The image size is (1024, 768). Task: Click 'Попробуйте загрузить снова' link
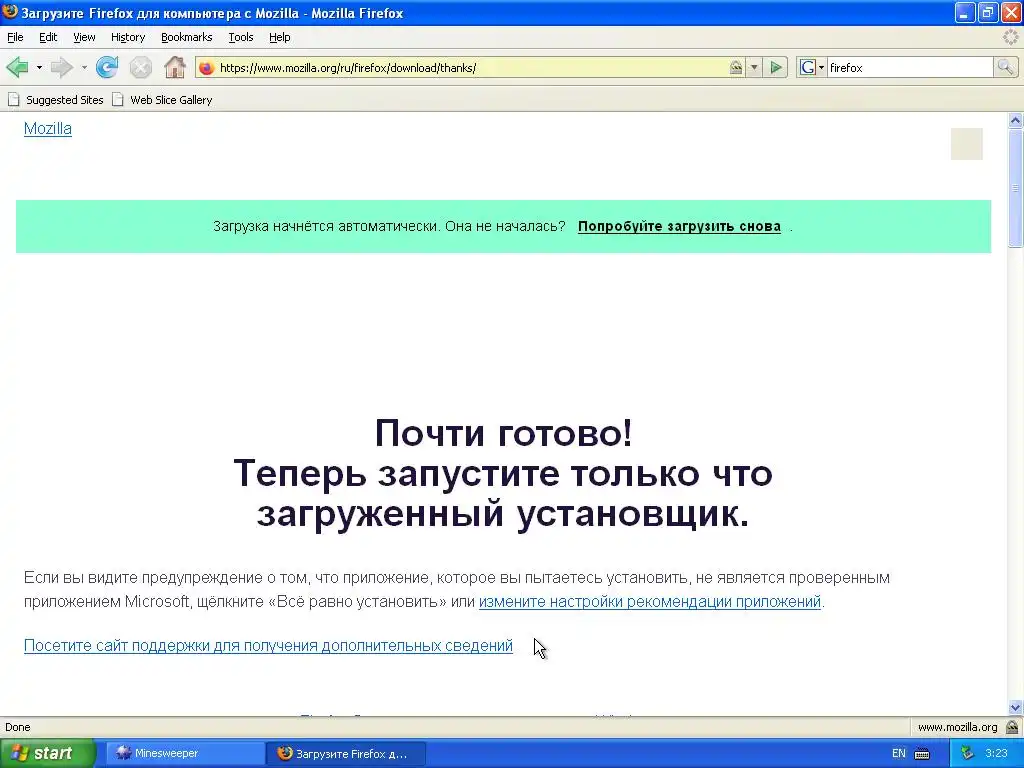pos(679,227)
